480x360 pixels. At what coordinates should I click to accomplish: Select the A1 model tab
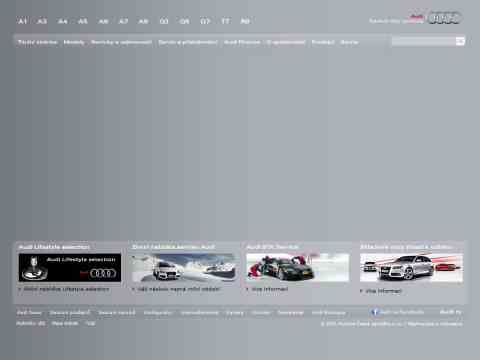pos(22,21)
